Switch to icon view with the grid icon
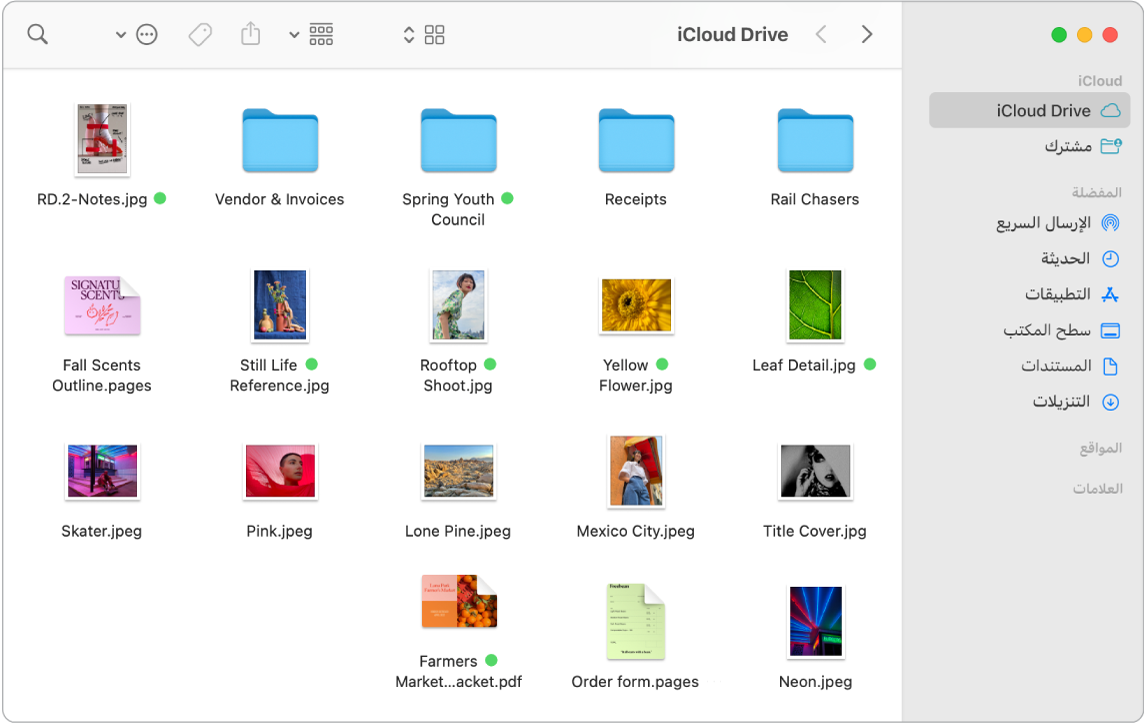This screenshot has width=1144, height=724. [435, 33]
